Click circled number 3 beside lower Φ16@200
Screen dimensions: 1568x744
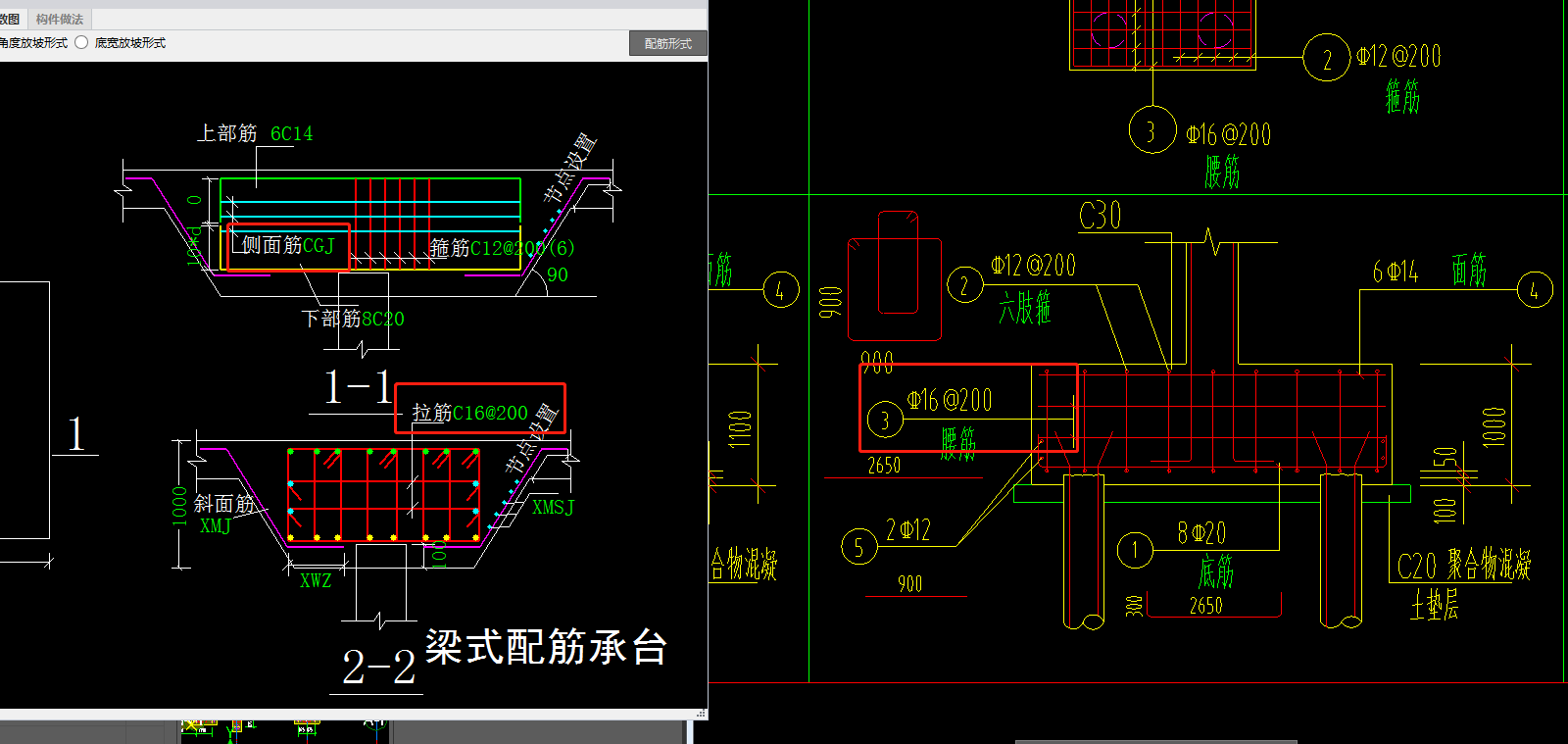pos(885,421)
